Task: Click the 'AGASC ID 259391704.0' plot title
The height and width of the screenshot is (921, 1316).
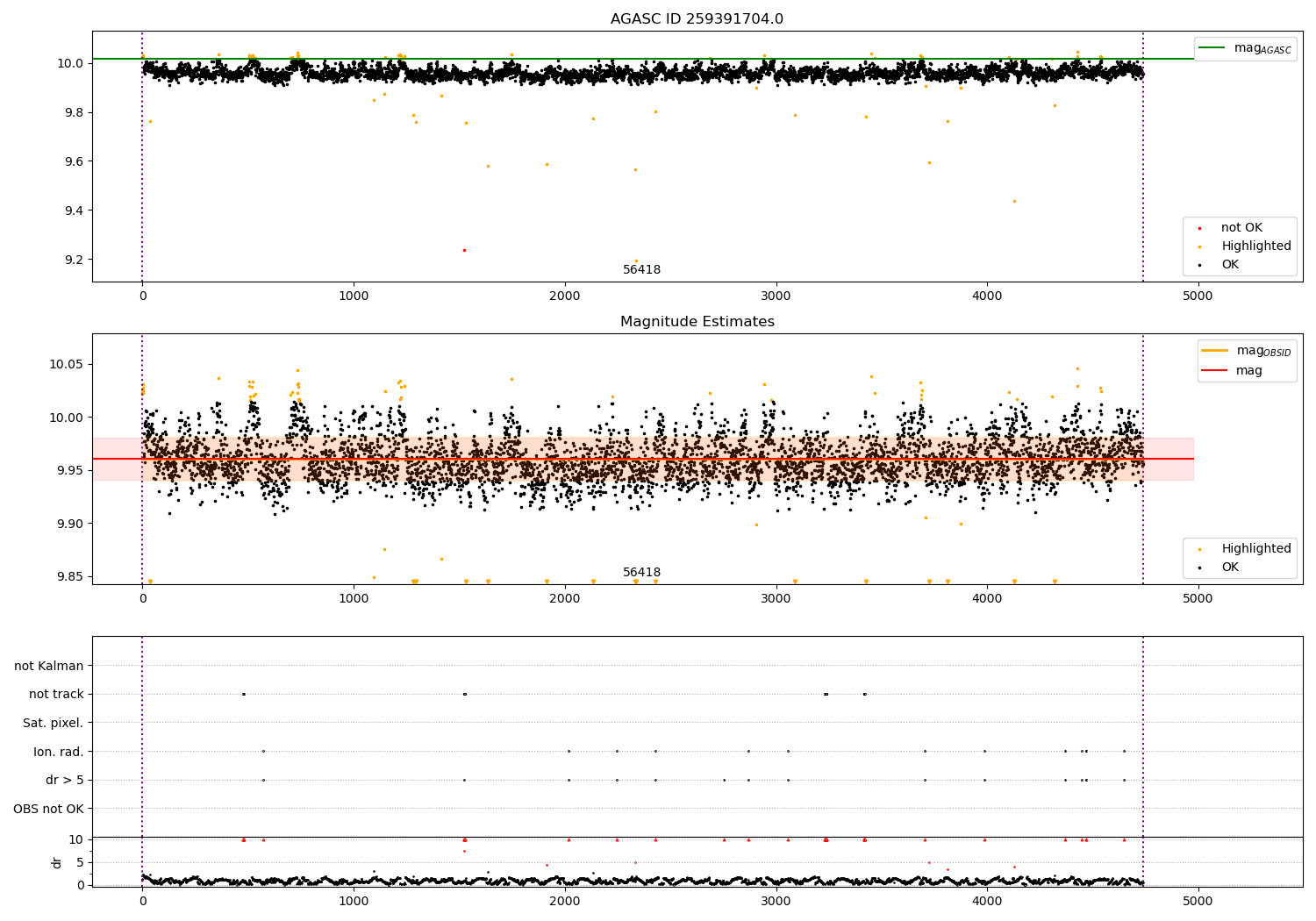Action: click(697, 19)
